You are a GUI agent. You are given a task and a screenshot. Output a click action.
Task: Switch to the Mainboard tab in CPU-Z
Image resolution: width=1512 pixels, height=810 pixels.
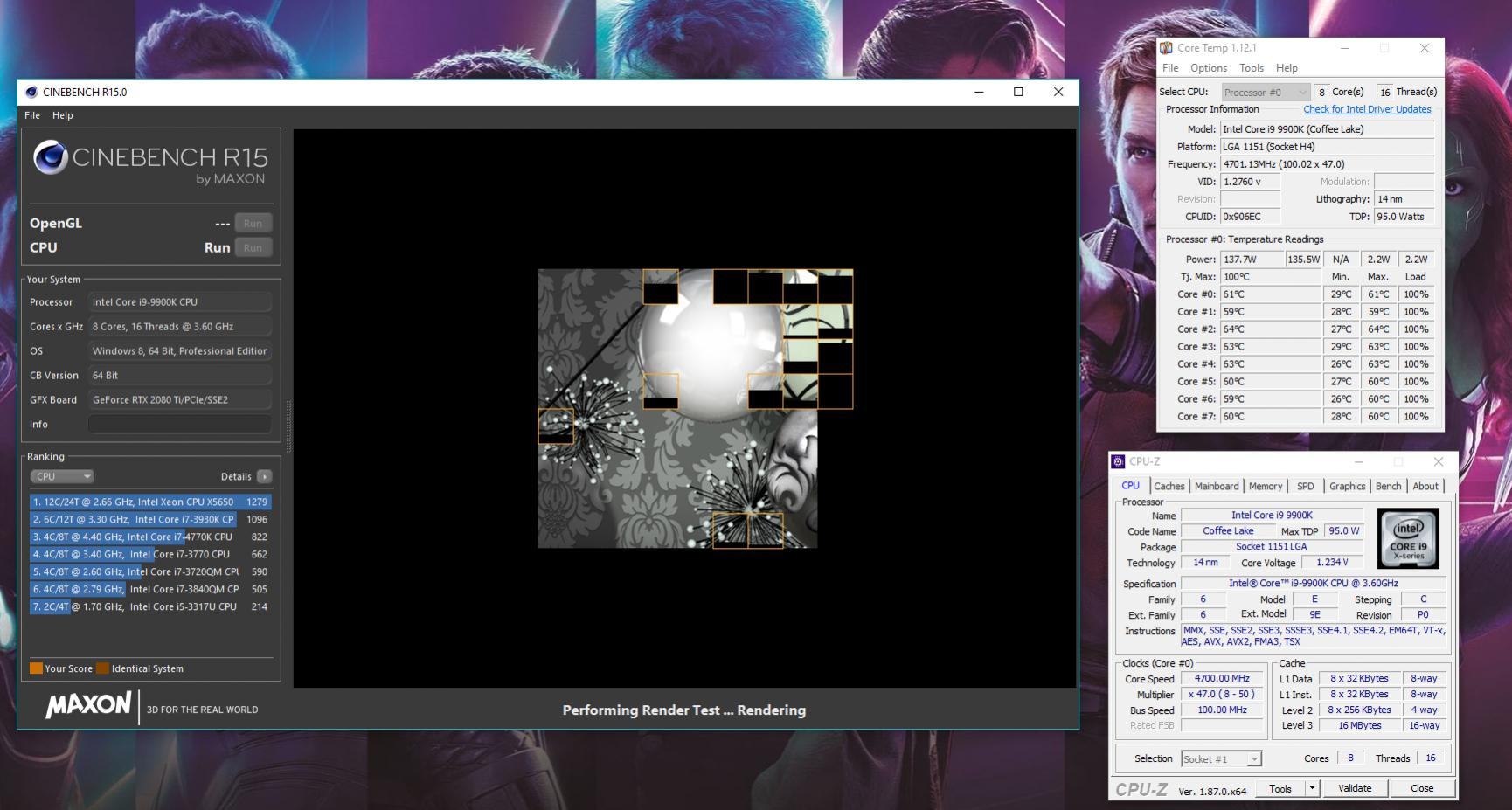(x=1217, y=486)
